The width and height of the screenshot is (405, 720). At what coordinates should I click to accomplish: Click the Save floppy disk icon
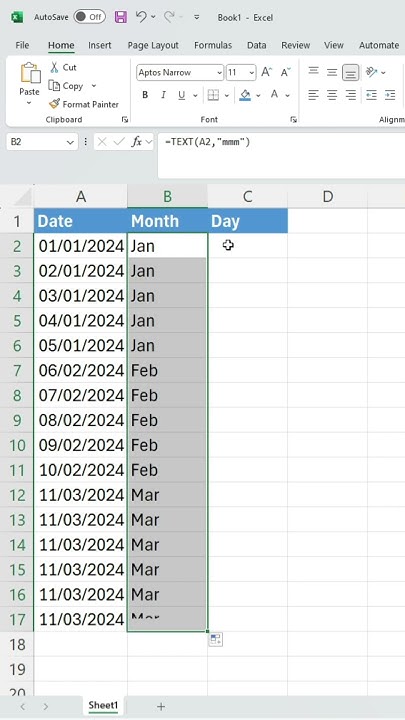tap(120, 17)
